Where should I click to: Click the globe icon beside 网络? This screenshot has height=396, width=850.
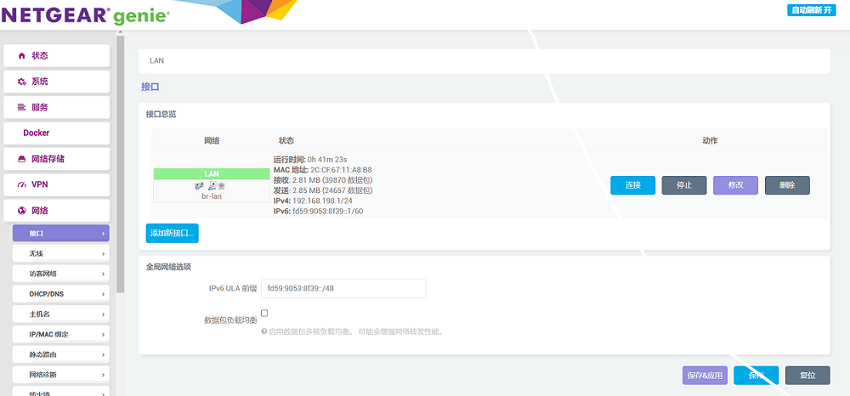pyautogui.click(x=22, y=210)
